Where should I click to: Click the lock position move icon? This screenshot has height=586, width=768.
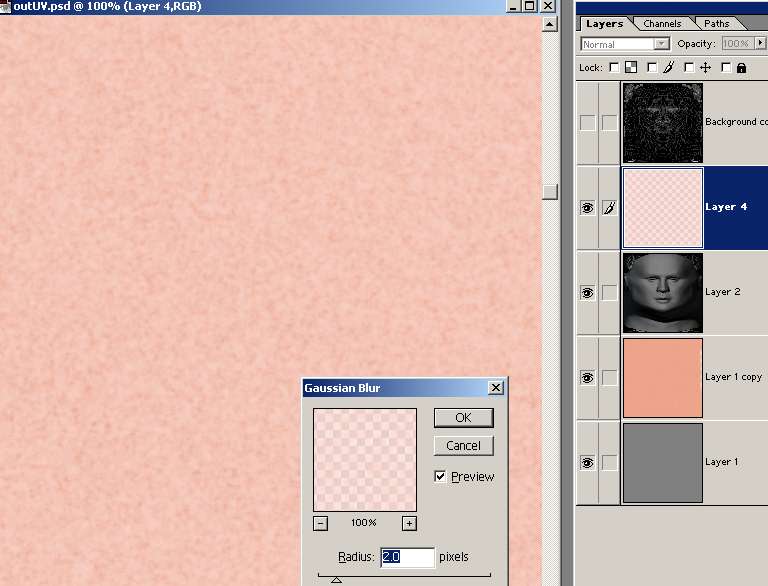[x=705, y=68]
